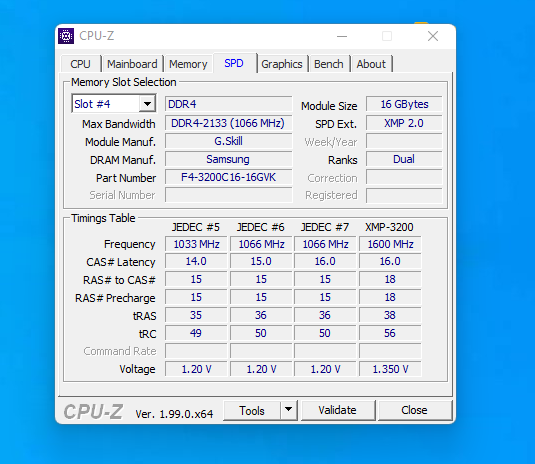Click the tRAS value 35
535x464 pixels.
196,315
